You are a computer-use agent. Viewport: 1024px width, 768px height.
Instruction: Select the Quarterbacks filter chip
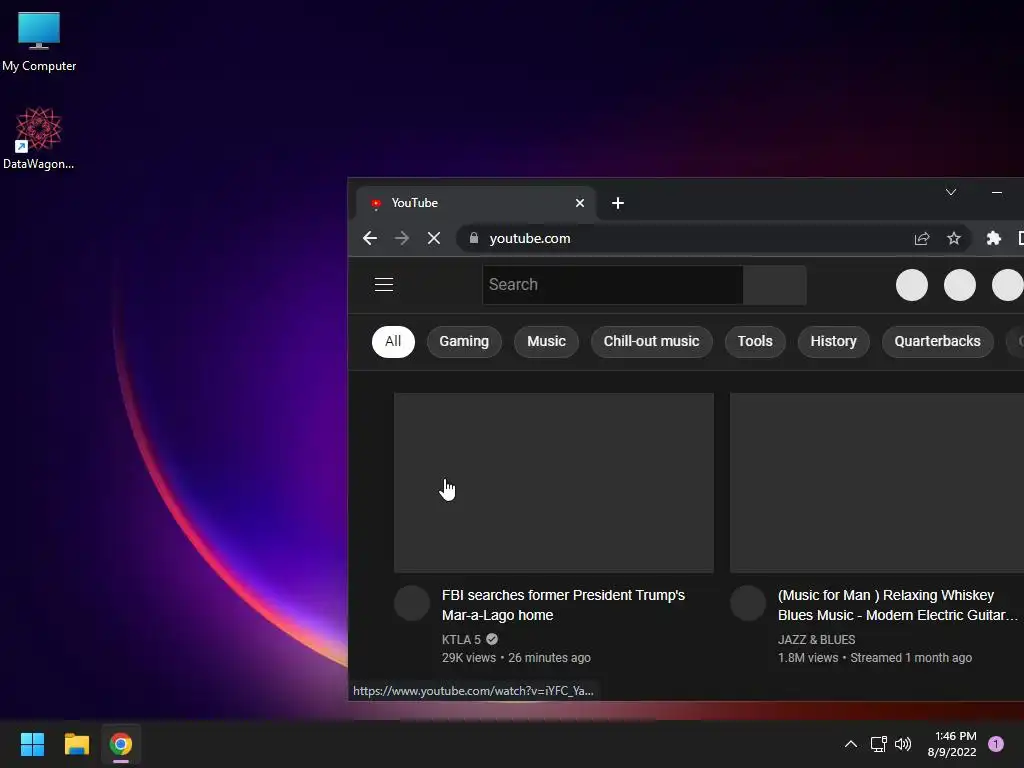937,342
